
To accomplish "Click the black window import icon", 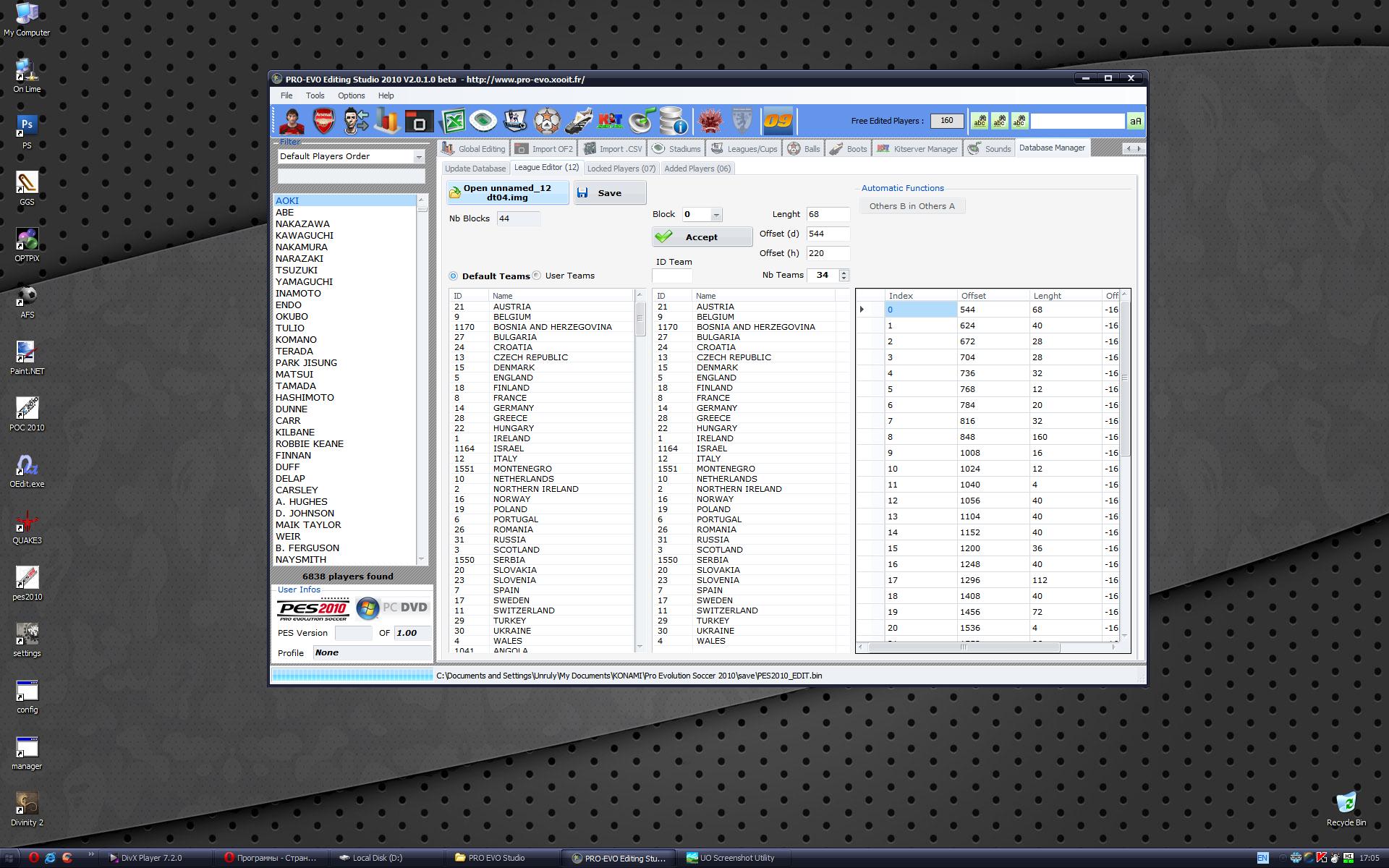I will click(x=419, y=121).
